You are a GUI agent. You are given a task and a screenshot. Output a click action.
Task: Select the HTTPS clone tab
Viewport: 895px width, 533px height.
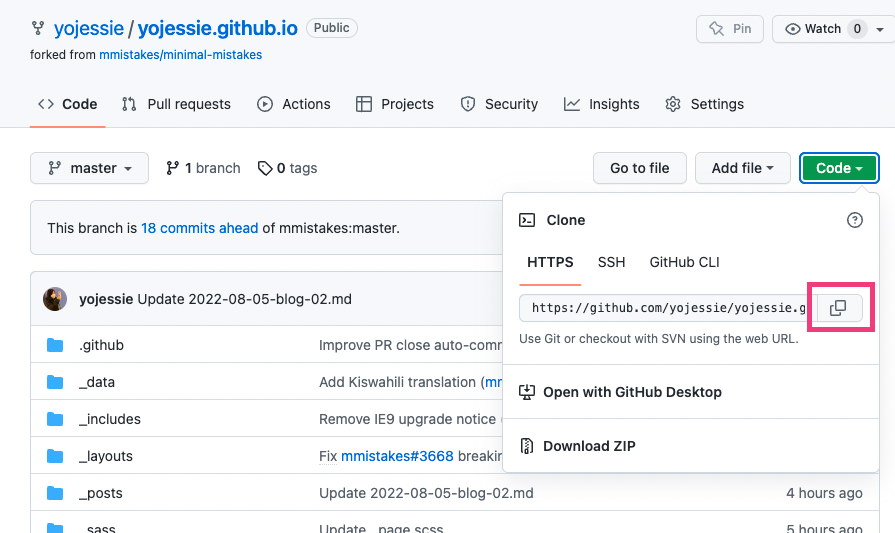[550, 262]
